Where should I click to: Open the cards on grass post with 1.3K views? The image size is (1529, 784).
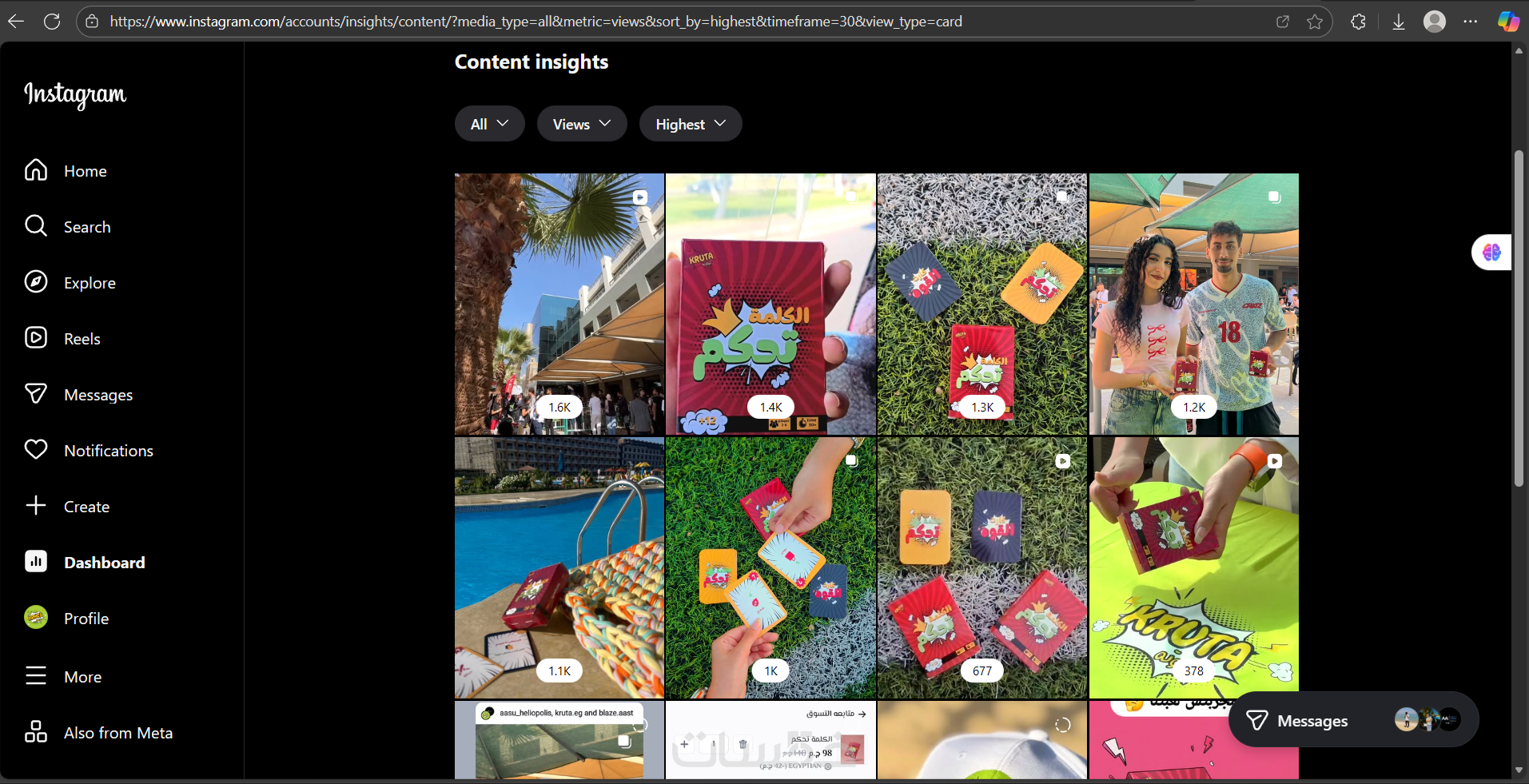[982, 304]
